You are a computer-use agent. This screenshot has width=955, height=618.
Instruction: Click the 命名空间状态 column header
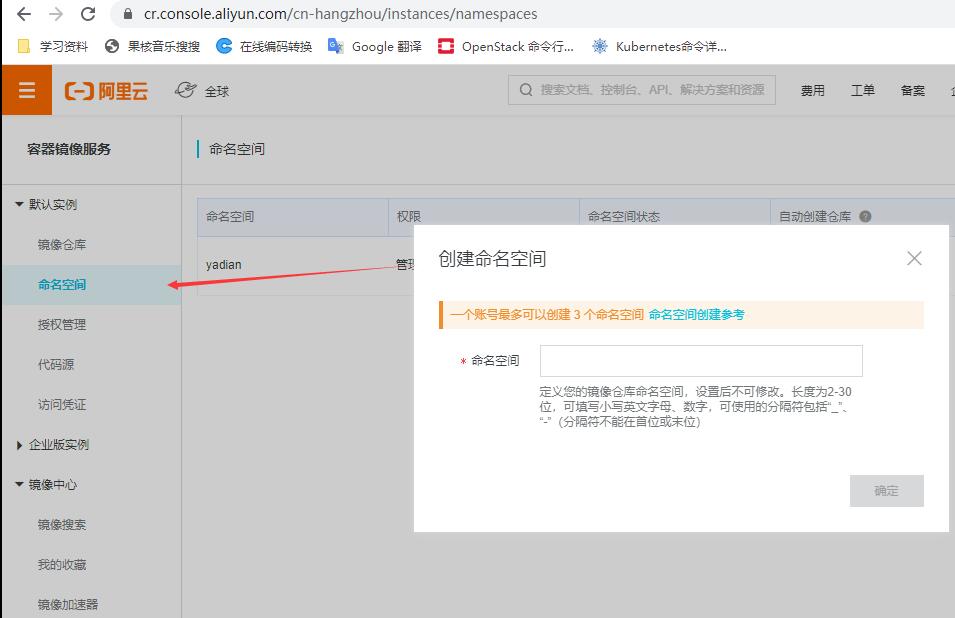coord(624,217)
